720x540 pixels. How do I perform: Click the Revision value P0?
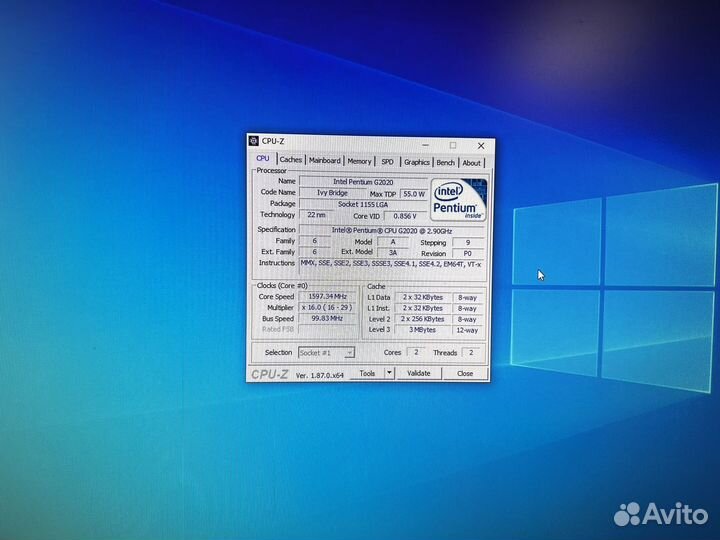click(x=468, y=253)
